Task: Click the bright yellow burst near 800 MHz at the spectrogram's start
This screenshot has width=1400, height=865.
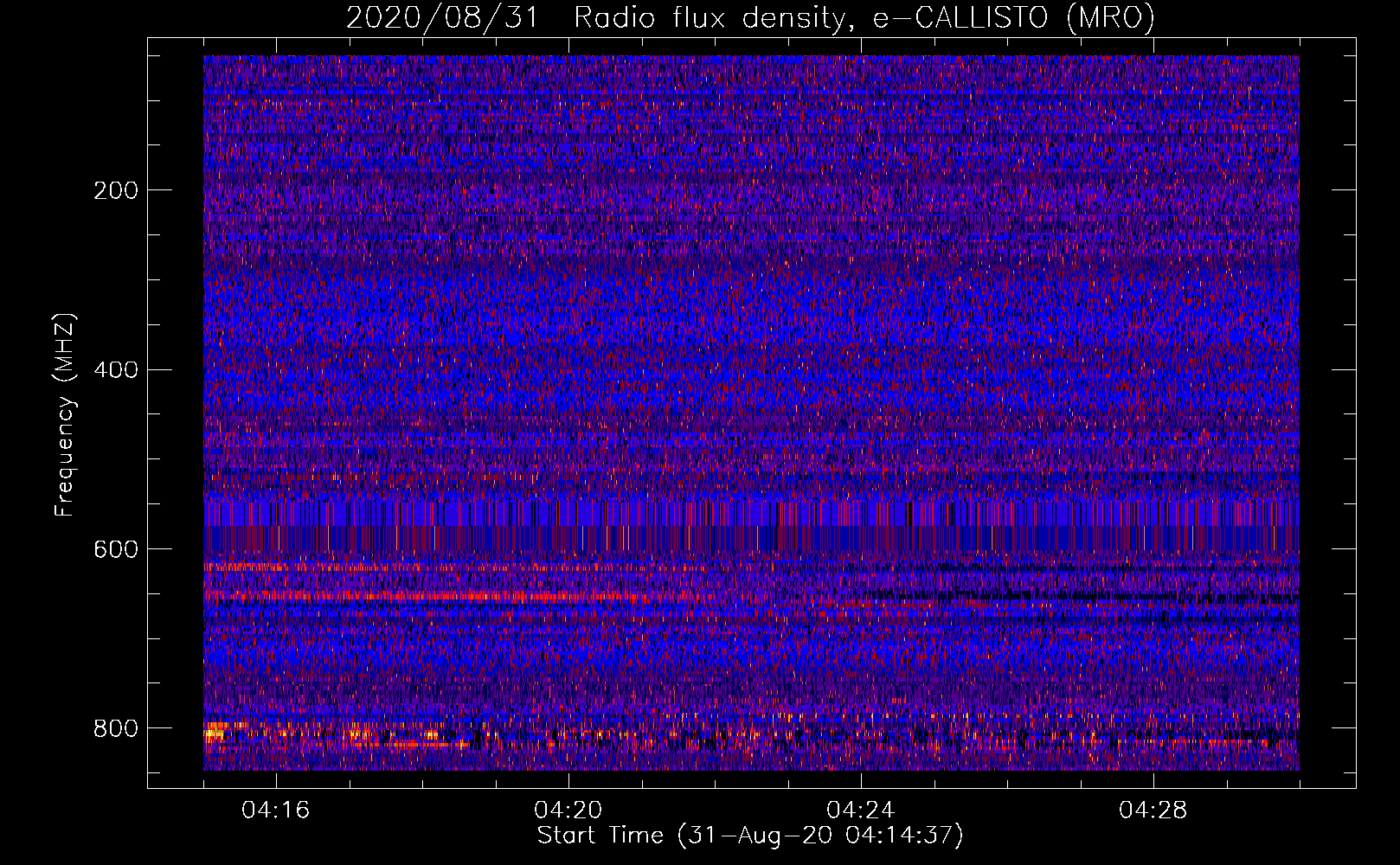Action: tap(214, 734)
